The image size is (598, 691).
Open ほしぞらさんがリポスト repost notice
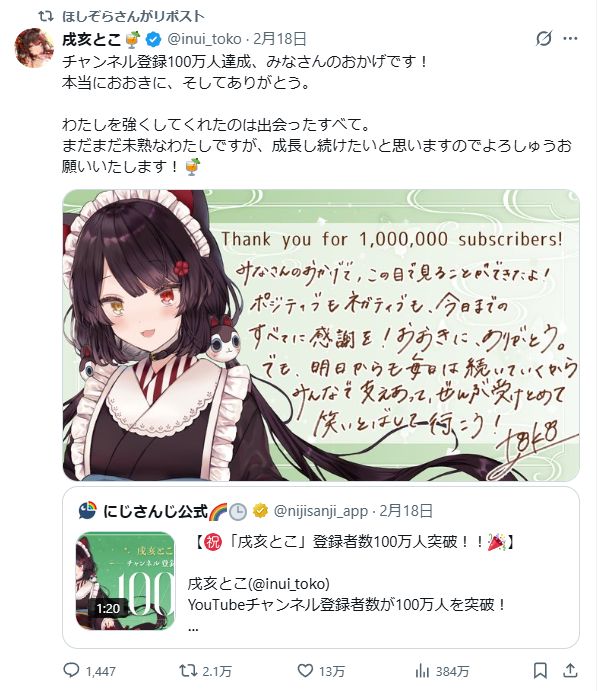(133, 17)
